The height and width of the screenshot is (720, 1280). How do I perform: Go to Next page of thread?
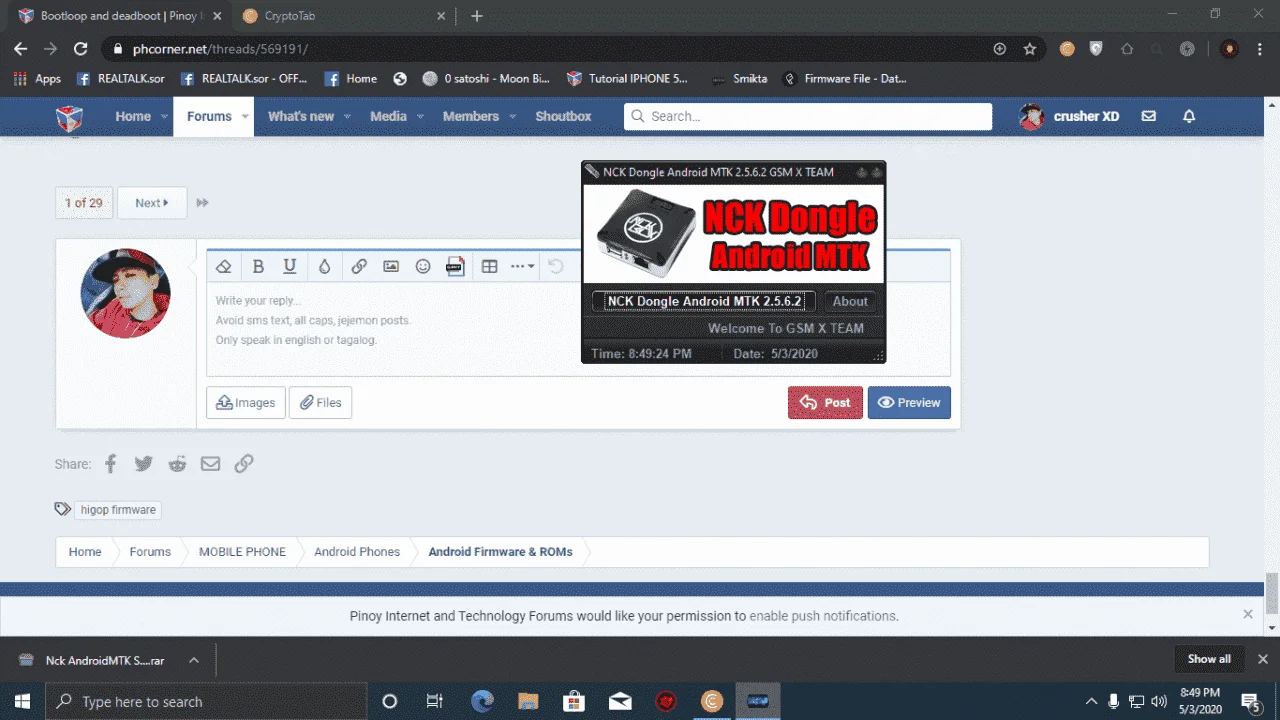(152, 203)
